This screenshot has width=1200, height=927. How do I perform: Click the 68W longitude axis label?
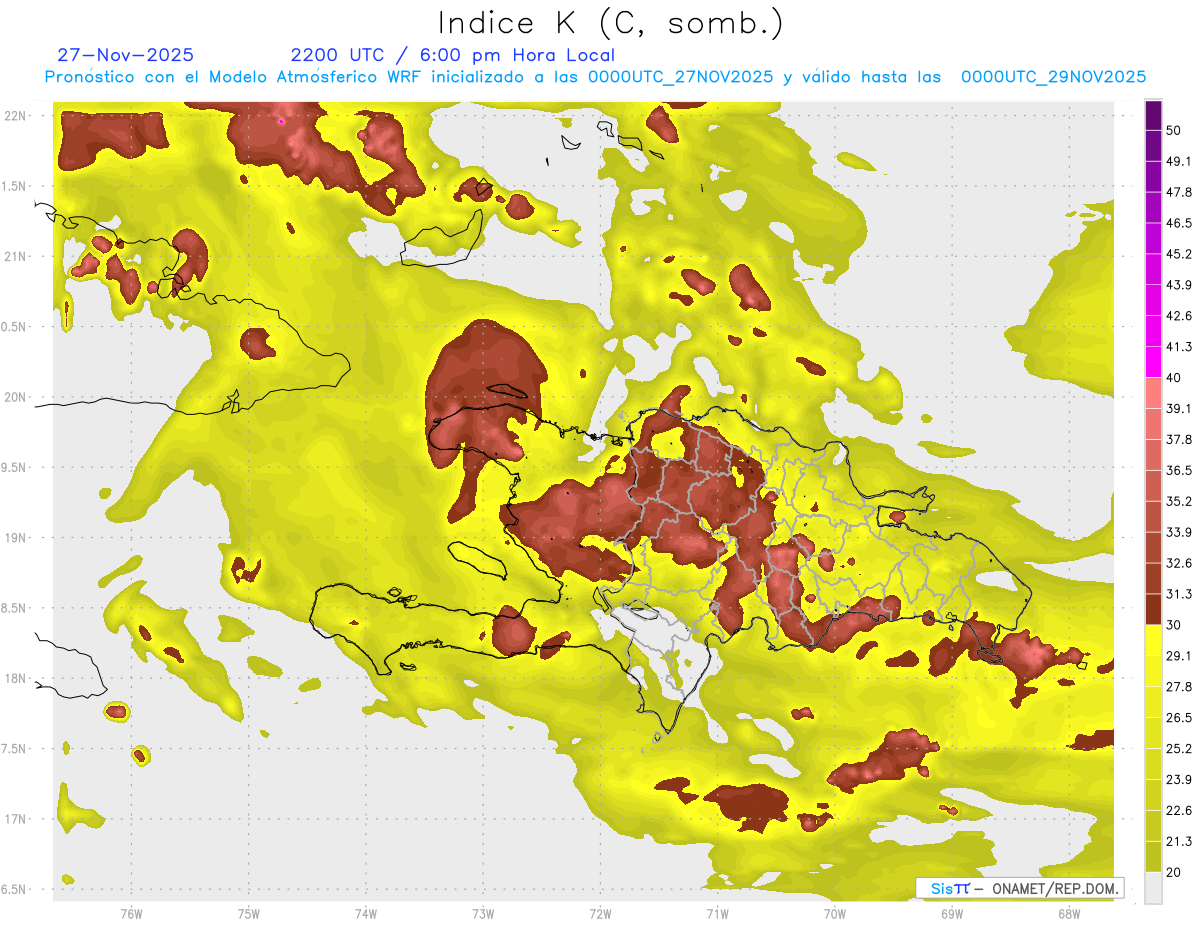click(x=1068, y=914)
